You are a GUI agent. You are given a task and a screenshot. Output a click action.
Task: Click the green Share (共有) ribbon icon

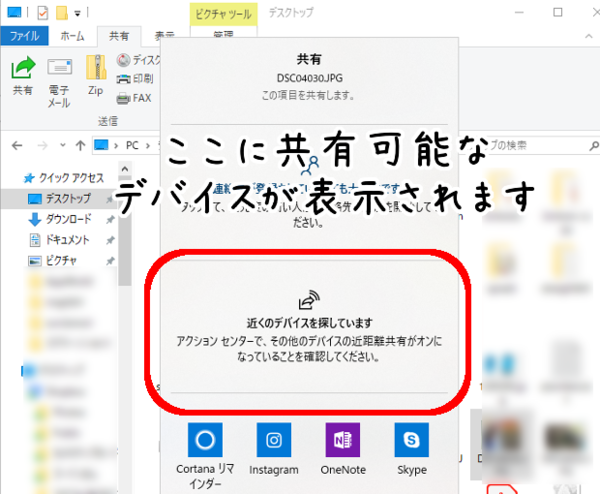tap(23, 76)
